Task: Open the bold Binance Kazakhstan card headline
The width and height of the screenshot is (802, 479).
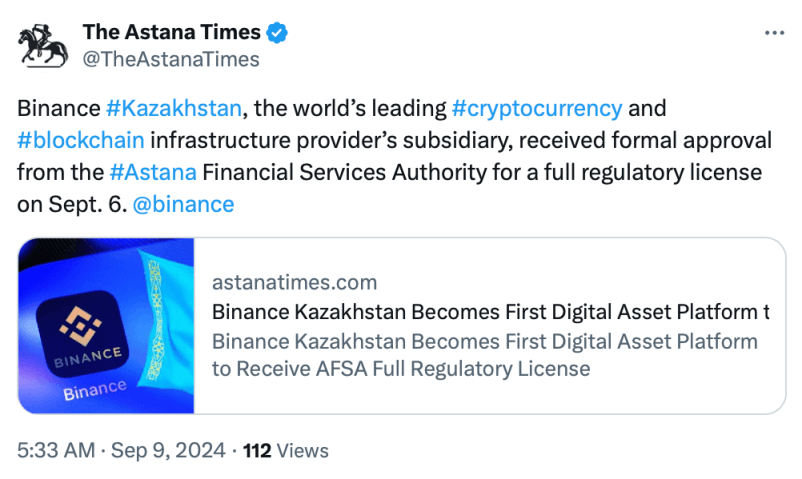Action: click(x=490, y=311)
